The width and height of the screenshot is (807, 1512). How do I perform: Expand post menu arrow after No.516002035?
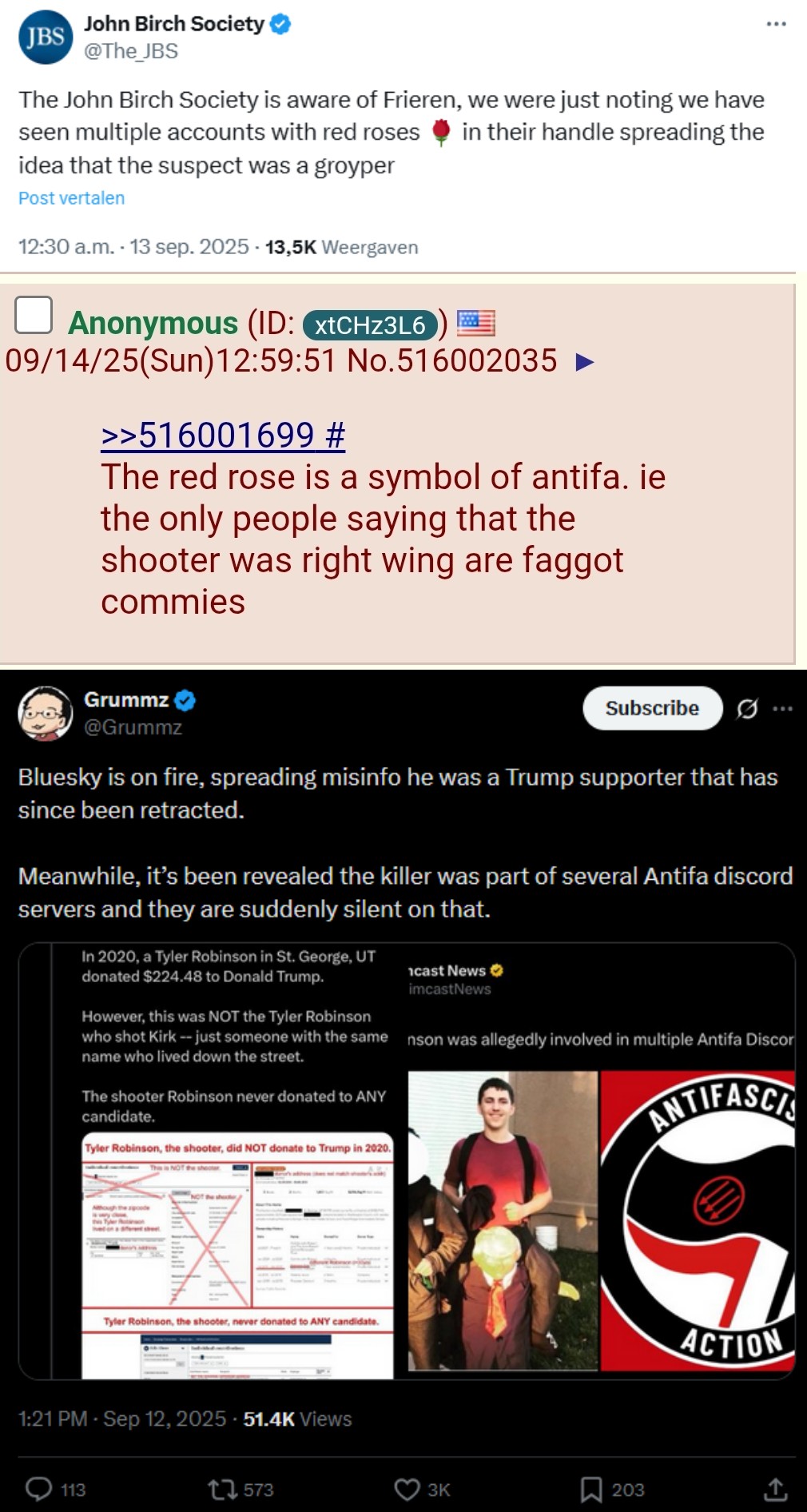pyautogui.click(x=585, y=362)
